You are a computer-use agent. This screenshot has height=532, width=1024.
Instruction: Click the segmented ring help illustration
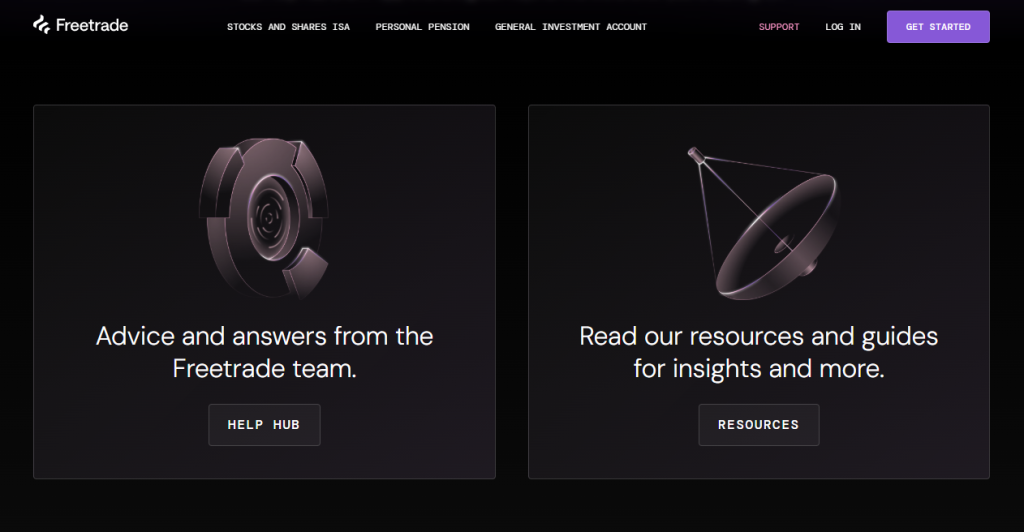pos(264,217)
